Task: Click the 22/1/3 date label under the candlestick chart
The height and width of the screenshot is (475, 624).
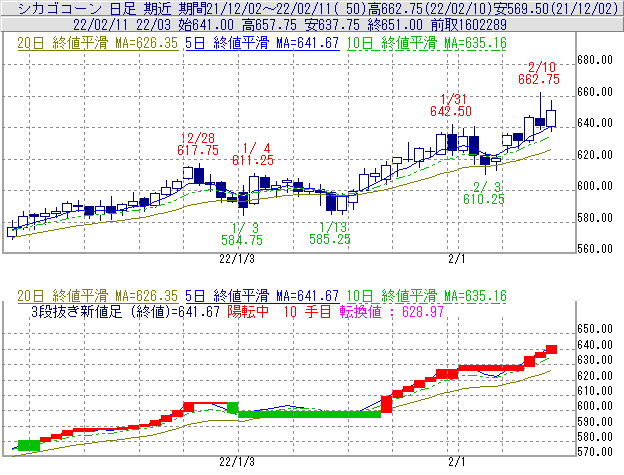Action: (237, 259)
